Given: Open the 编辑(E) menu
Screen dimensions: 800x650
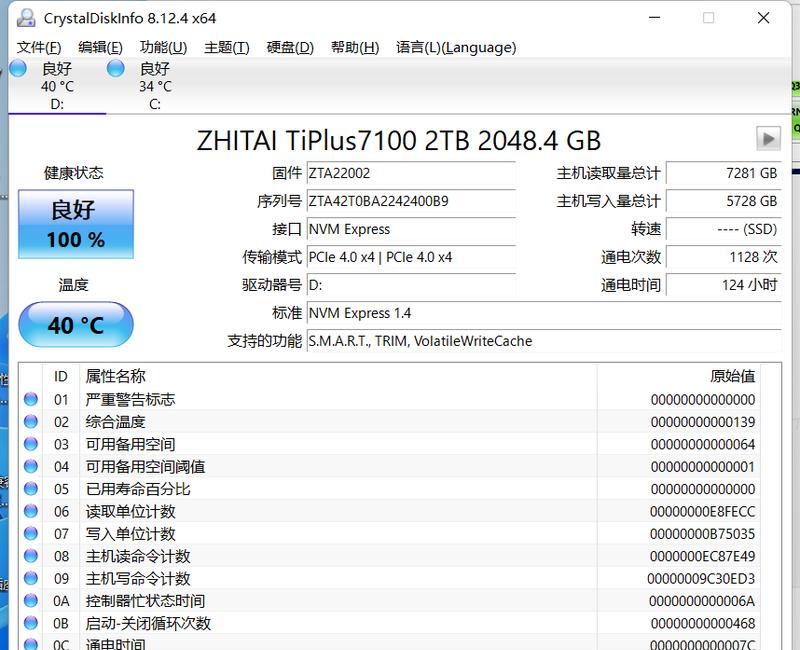Looking at the screenshot, I should point(101,47).
